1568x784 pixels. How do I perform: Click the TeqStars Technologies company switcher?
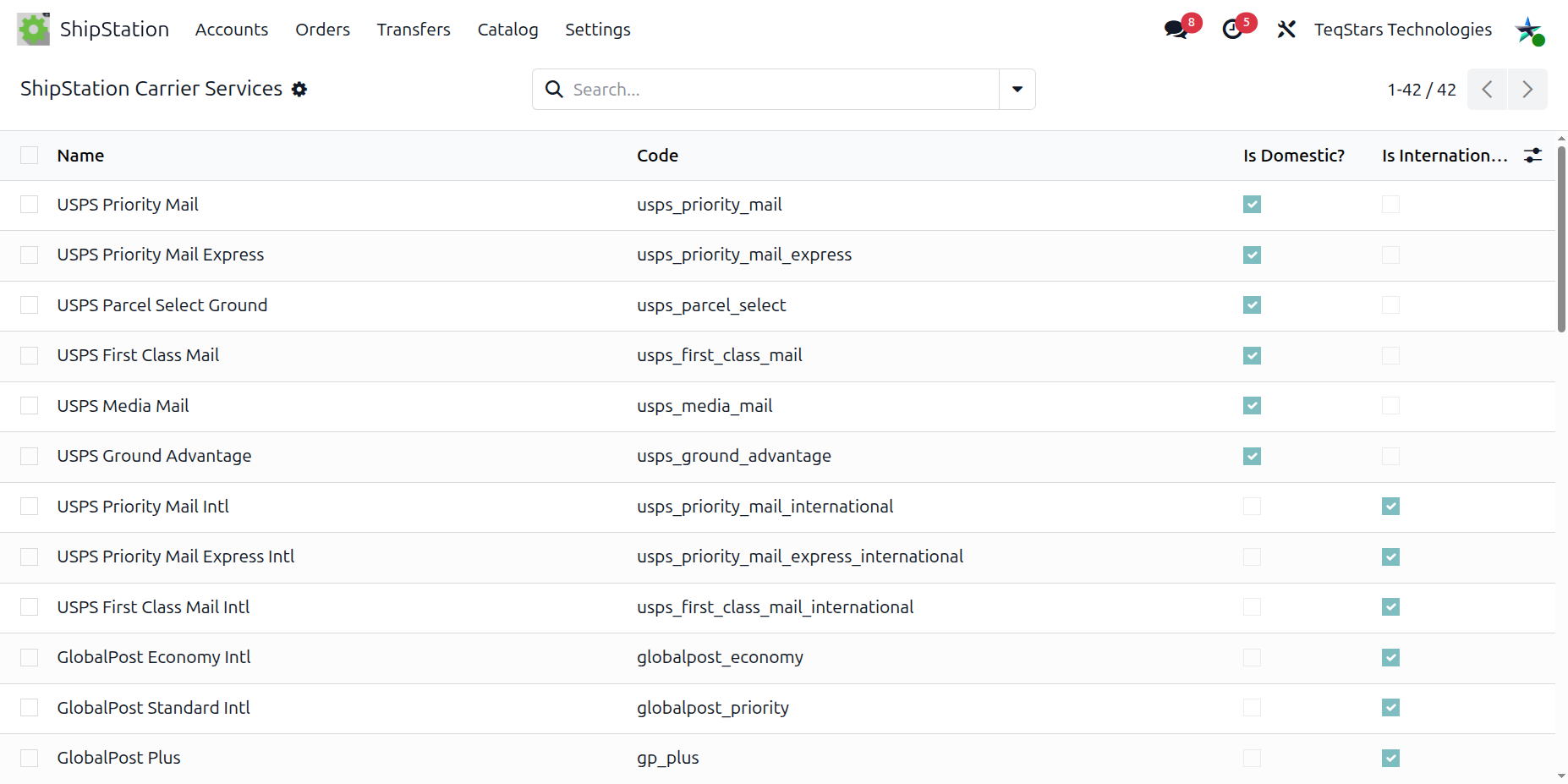click(x=1403, y=30)
